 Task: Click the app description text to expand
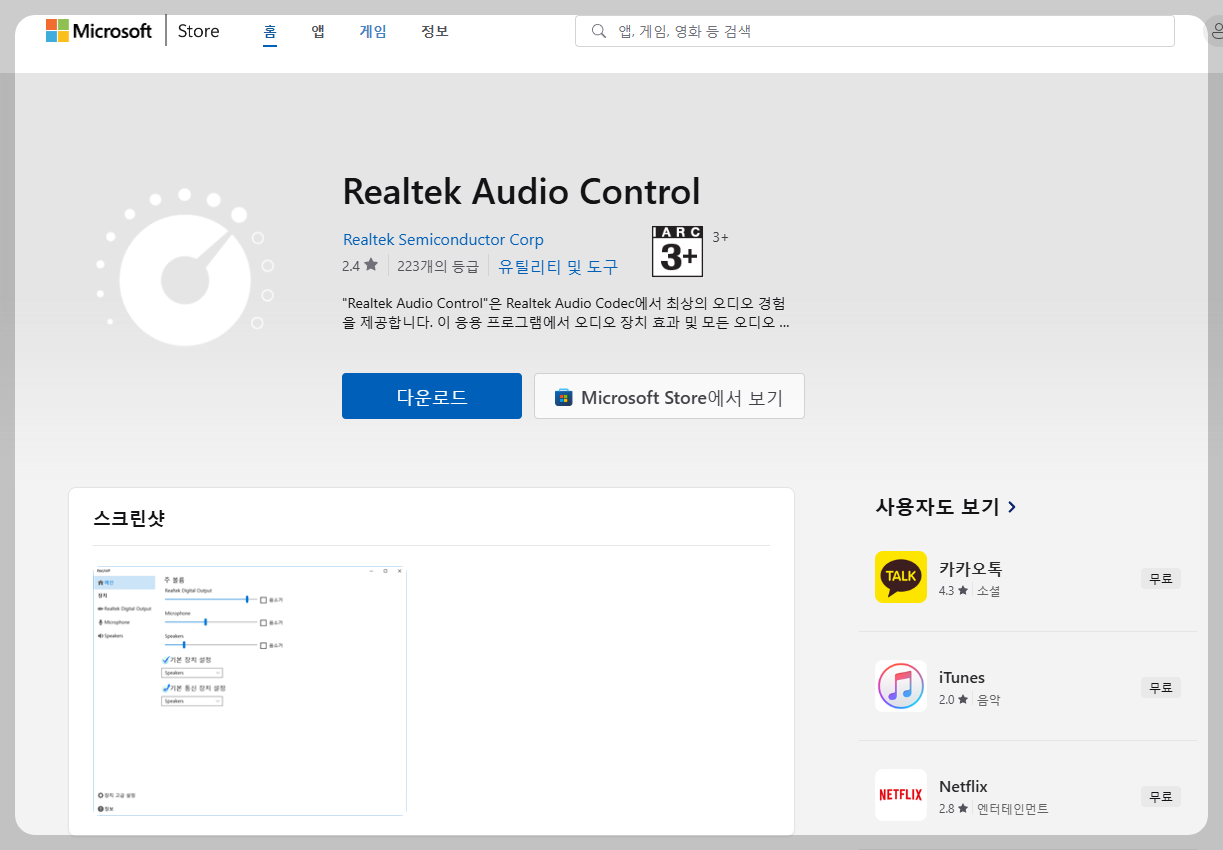tap(567, 312)
